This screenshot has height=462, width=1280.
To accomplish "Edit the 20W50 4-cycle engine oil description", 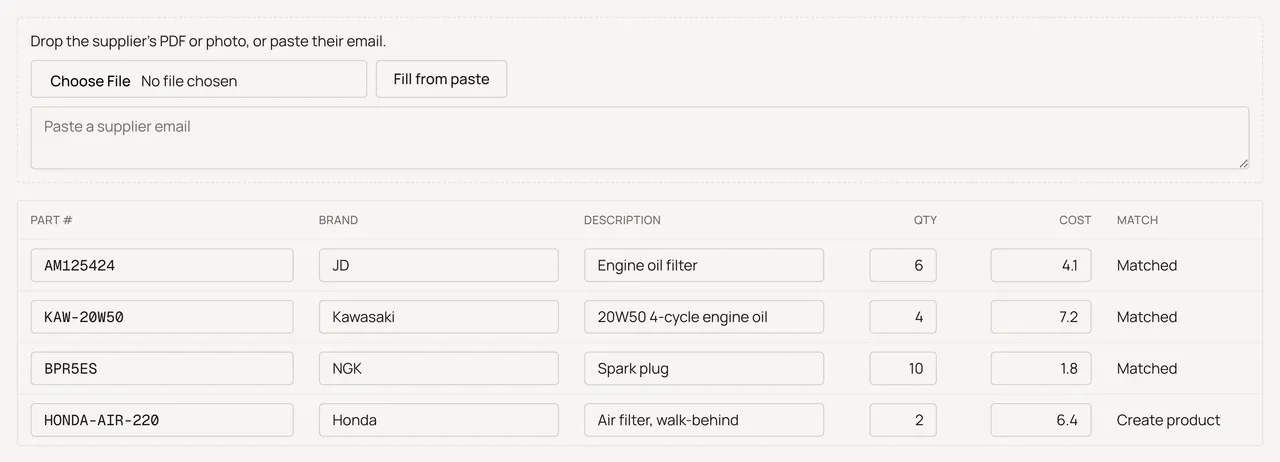I will click(704, 317).
